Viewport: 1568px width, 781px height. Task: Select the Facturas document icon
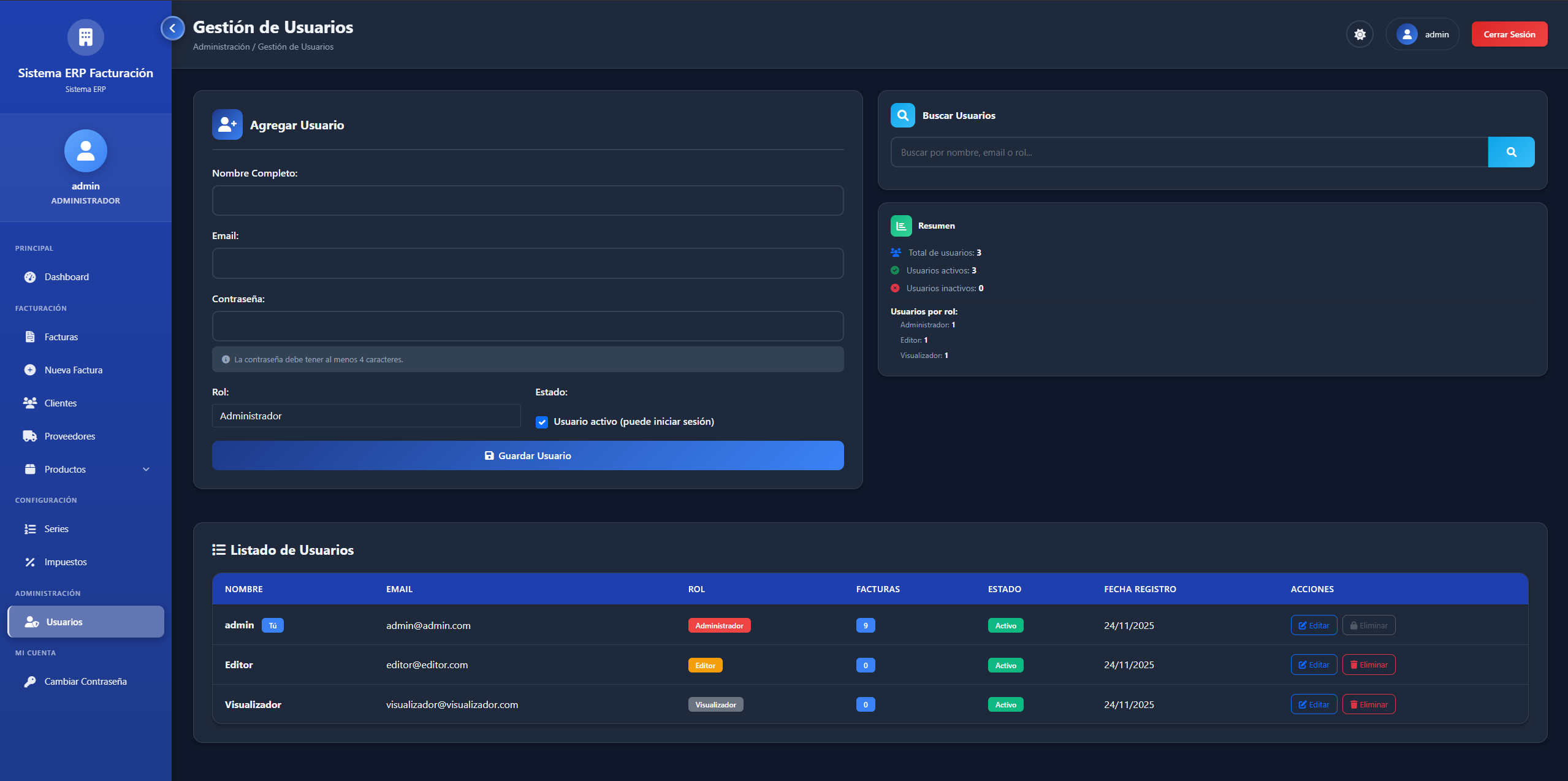coord(31,337)
